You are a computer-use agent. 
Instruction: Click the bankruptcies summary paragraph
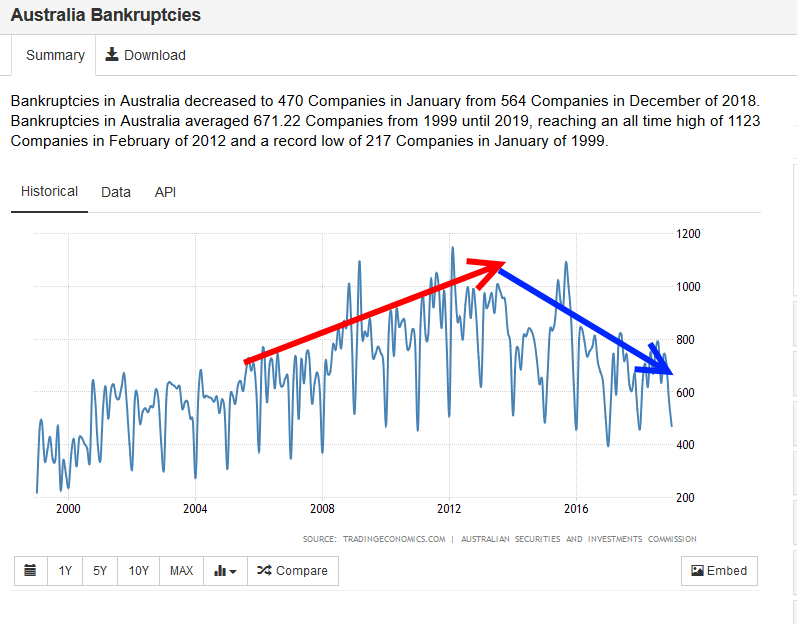(385, 121)
